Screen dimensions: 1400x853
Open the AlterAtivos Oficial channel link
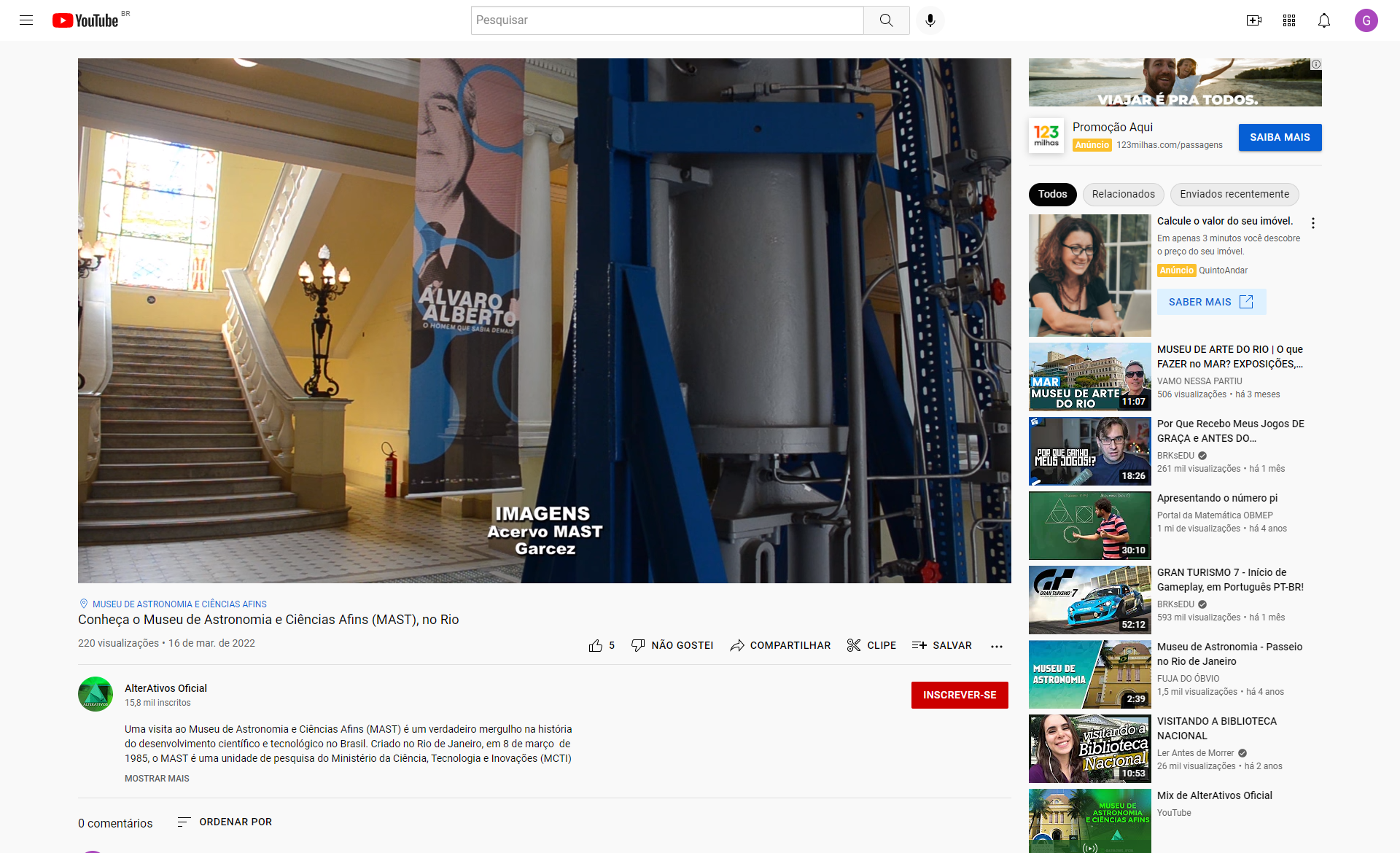[x=166, y=688]
